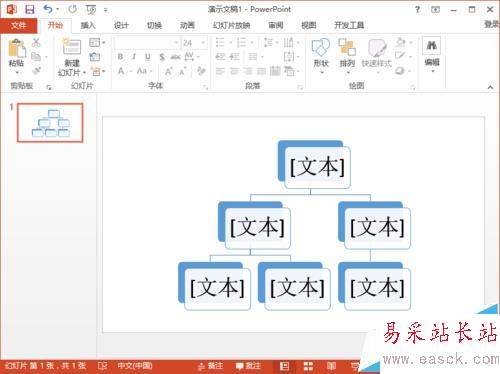Click Increase List Level icon

(x=235, y=57)
